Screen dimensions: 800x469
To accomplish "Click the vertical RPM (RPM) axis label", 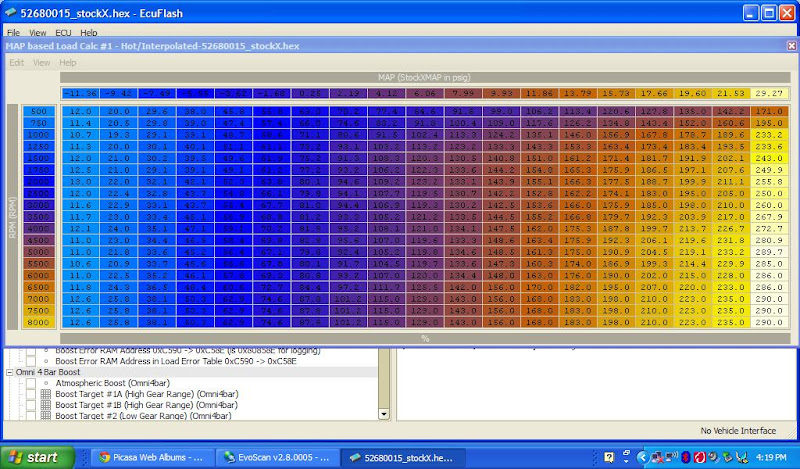I will [x=13, y=217].
